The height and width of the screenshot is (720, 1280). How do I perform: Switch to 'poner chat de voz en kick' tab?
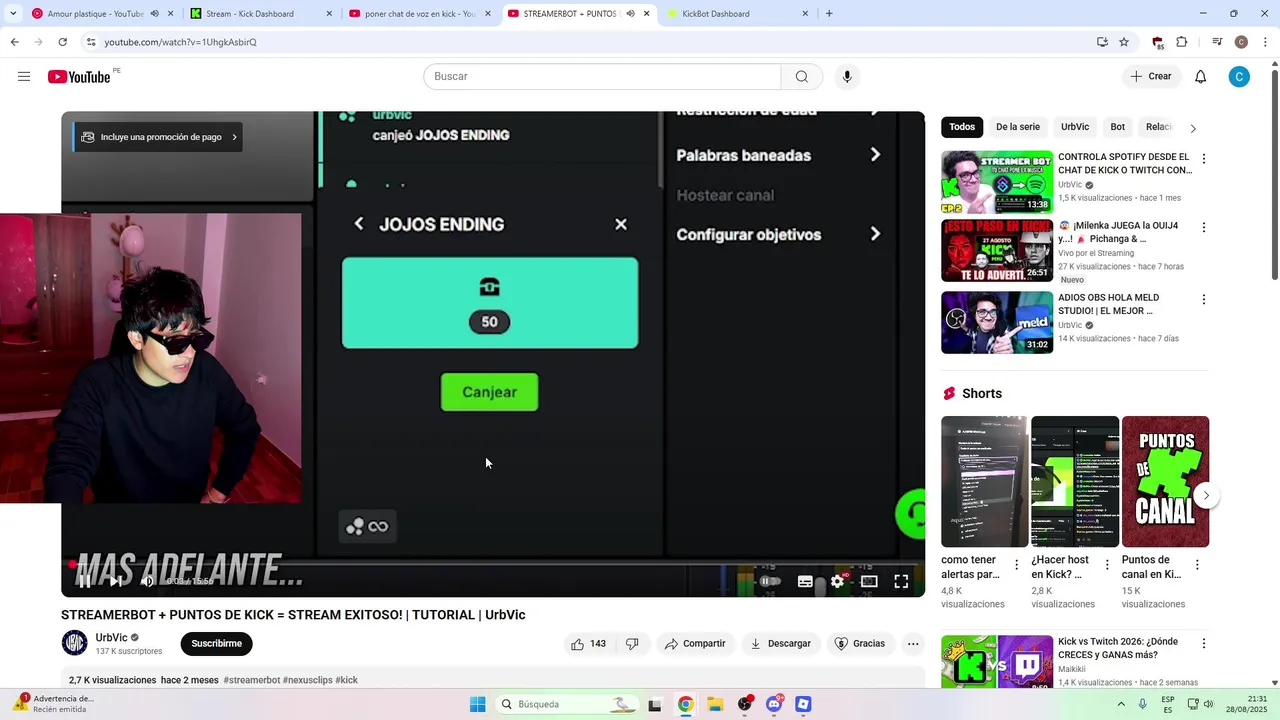(418, 14)
